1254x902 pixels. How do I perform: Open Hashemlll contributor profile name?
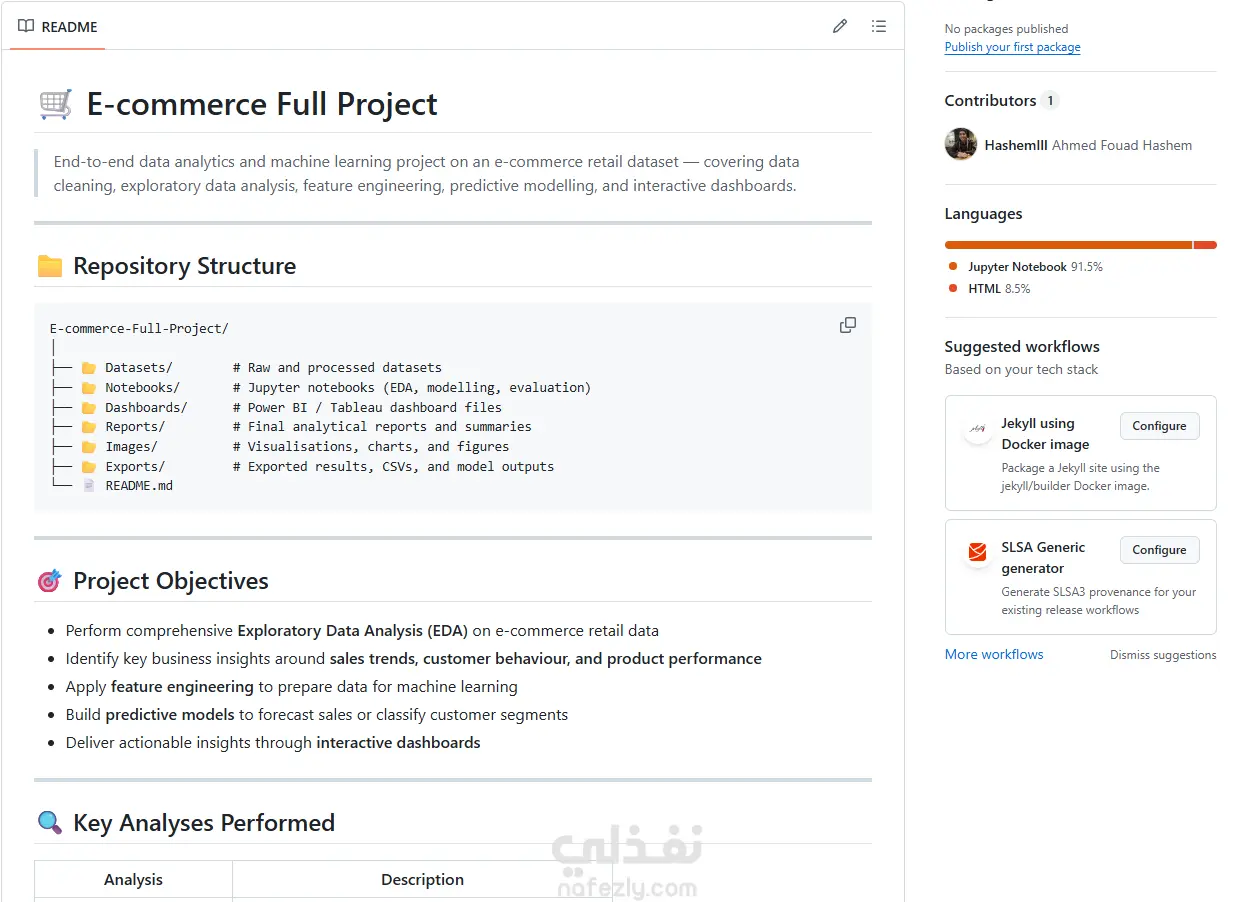(x=1016, y=145)
